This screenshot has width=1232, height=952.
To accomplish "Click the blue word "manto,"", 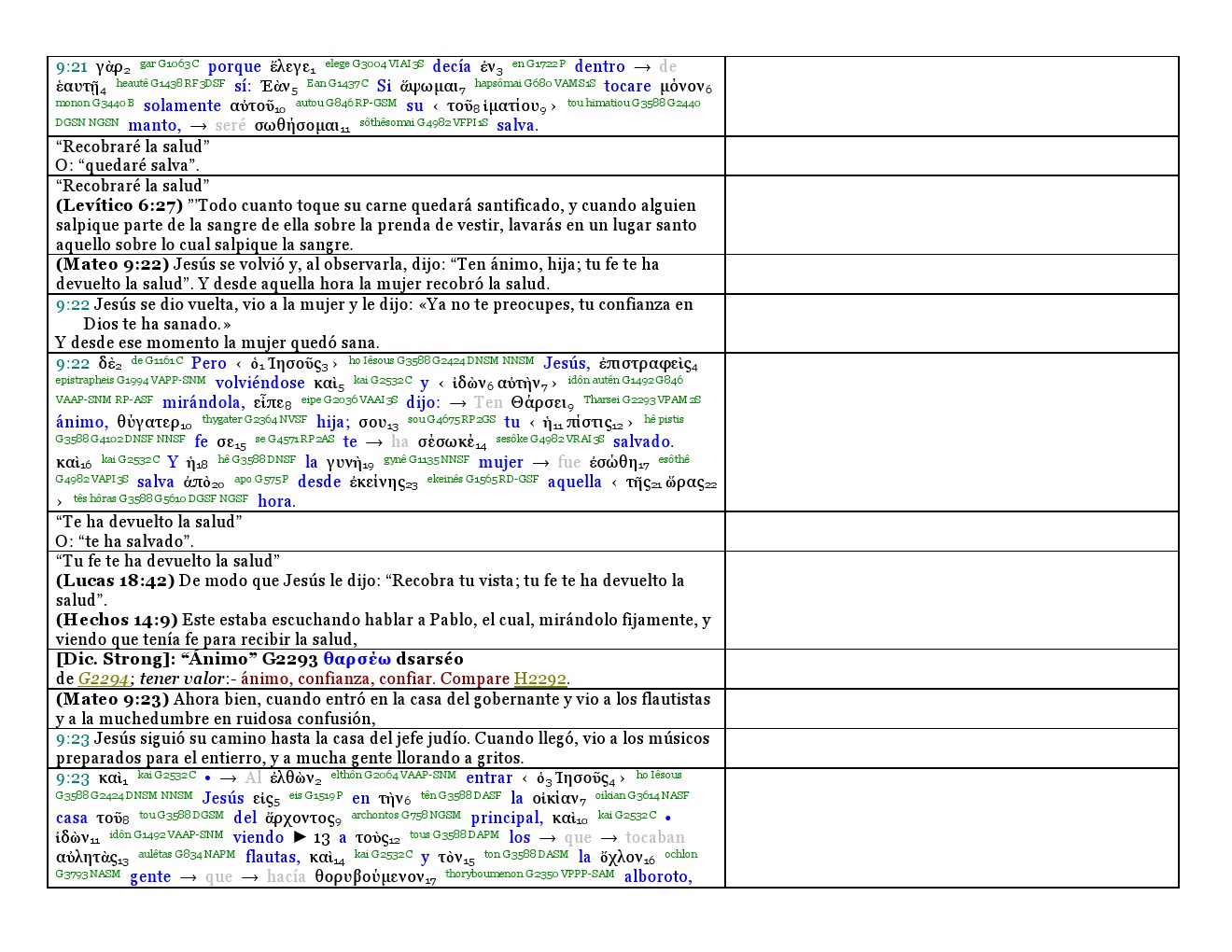I will (155, 126).
